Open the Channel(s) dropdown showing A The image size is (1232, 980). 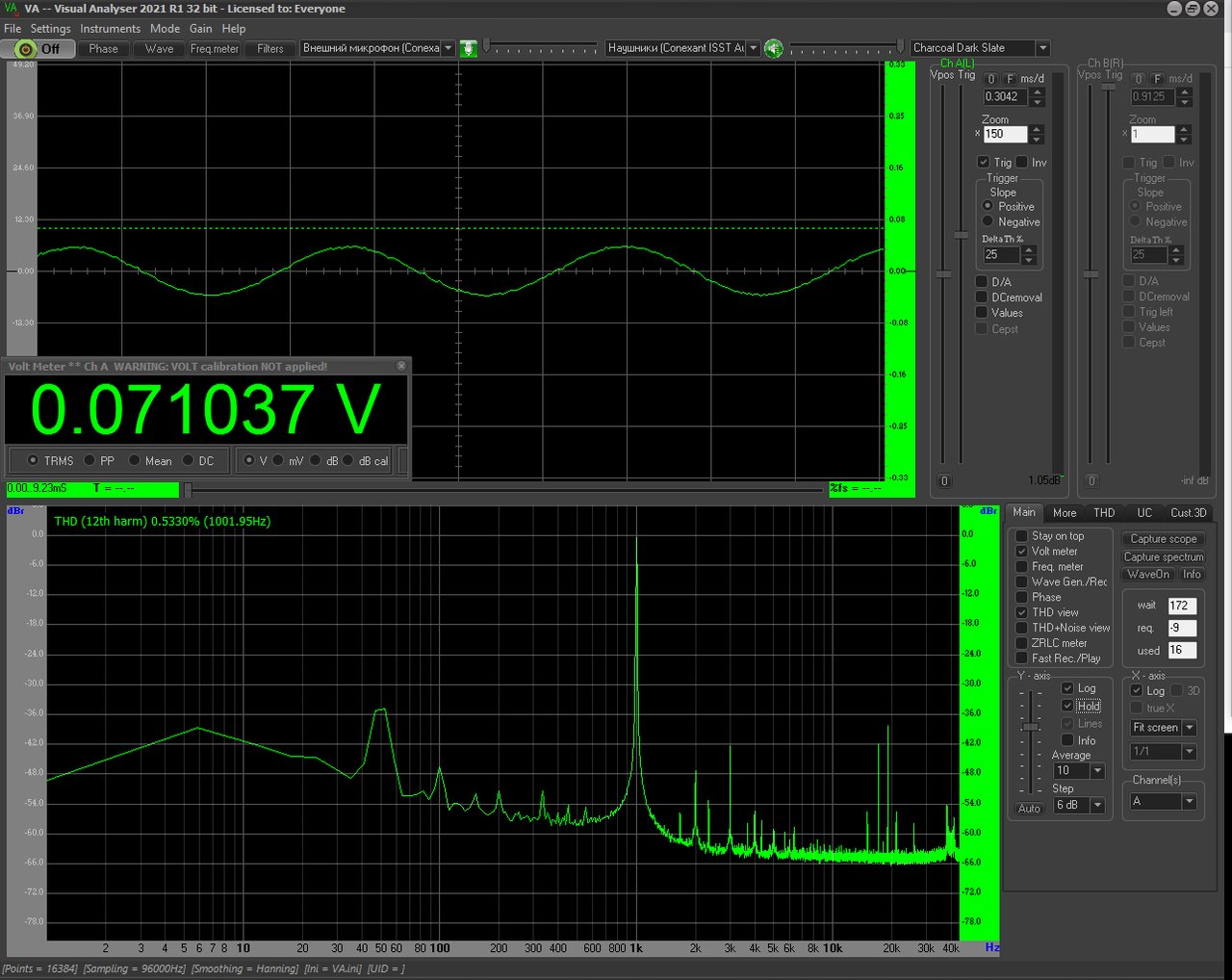click(x=1190, y=801)
